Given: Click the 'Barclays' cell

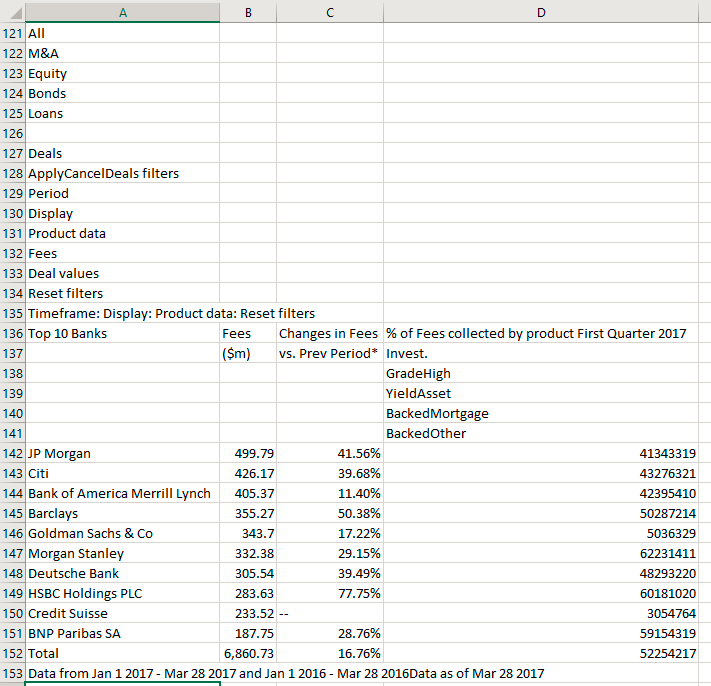Looking at the screenshot, I should tap(122, 513).
